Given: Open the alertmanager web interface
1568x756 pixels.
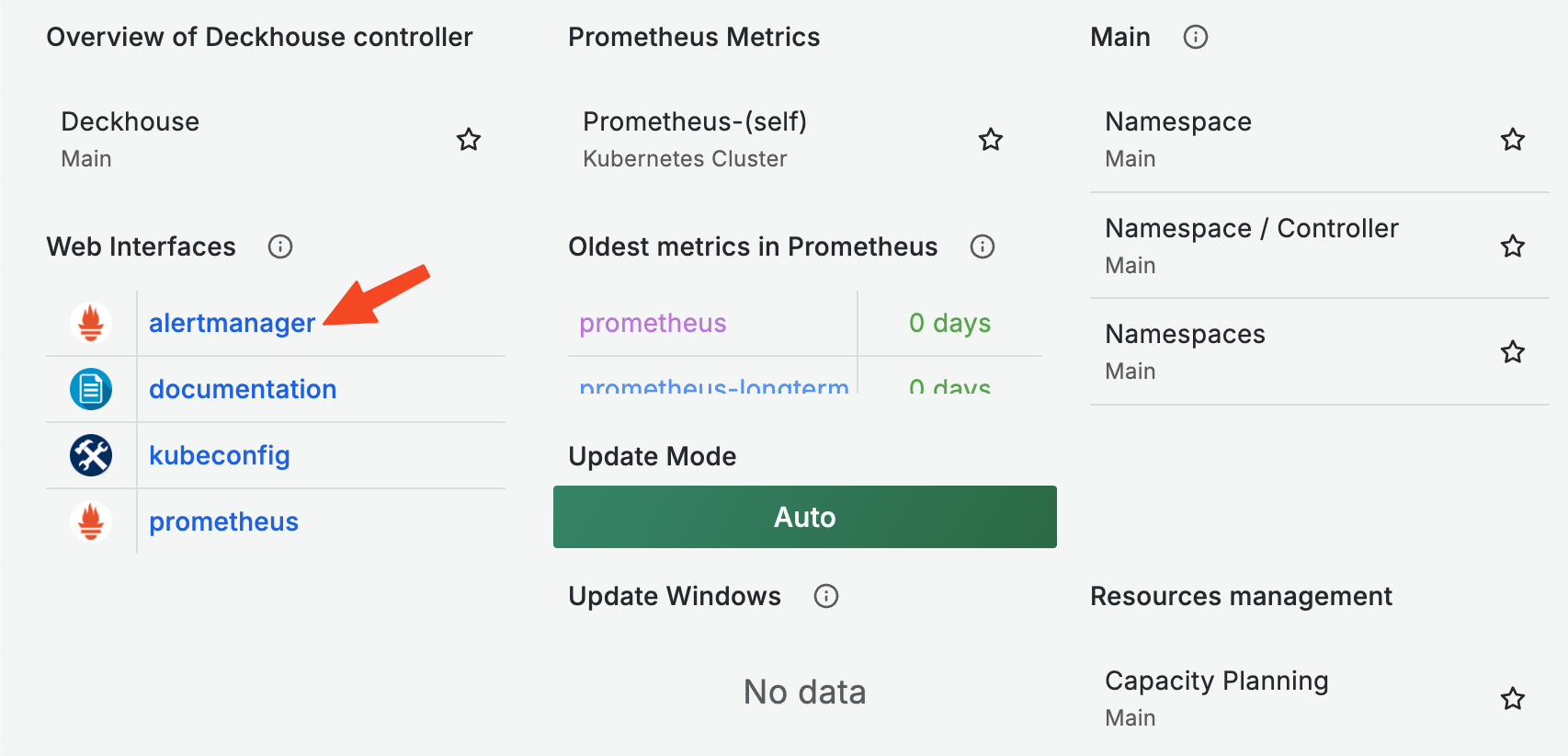Looking at the screenshot, I should click(x=231, y=323).
